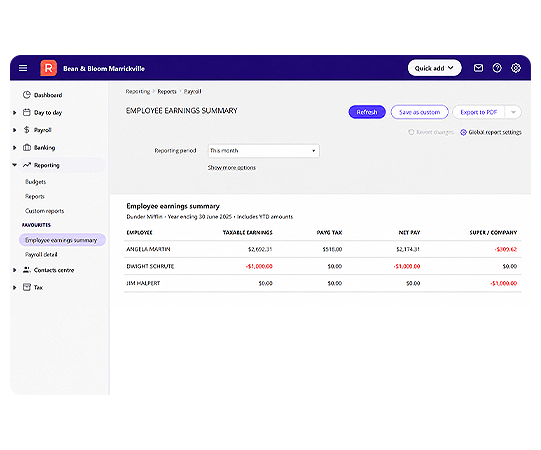The width and height of the screenshot is (541, 450).
Task: Go to Dashboard
Action: pyautogui.click(x=48, y=95)
